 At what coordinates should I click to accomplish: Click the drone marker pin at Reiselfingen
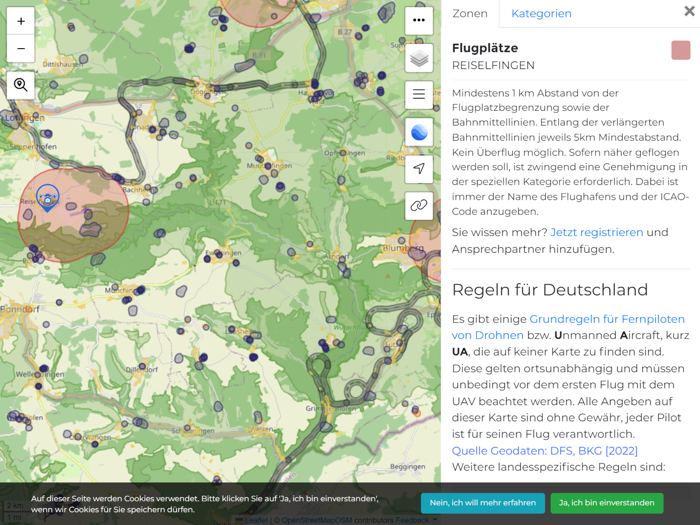(x=47, y=198)
